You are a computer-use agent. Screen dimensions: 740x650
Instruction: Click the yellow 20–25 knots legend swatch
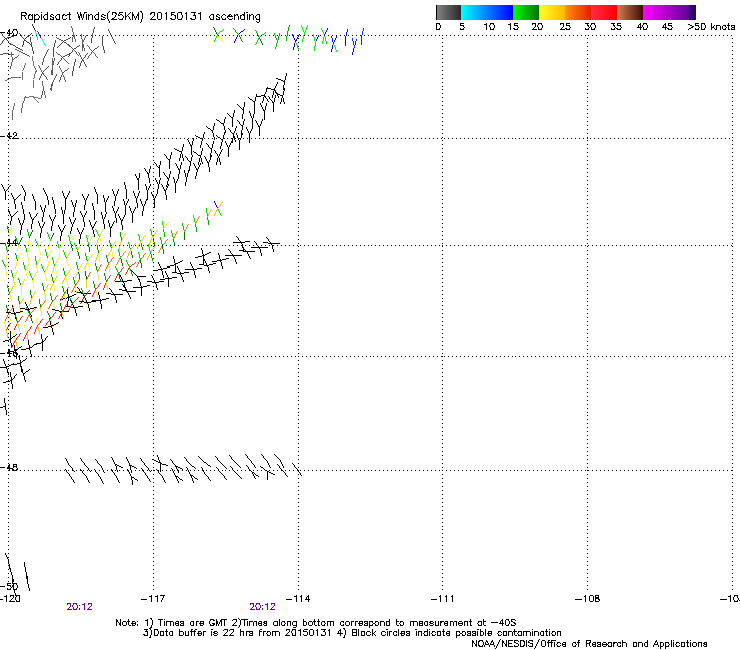552,12
